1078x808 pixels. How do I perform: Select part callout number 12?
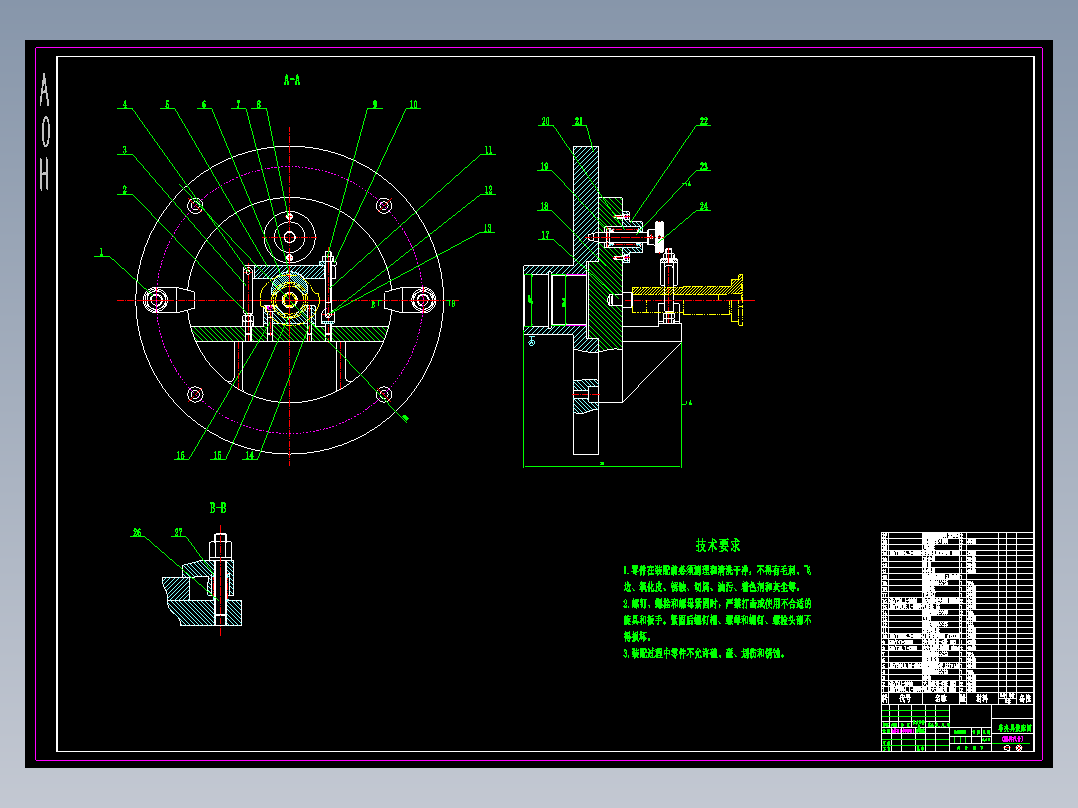coord(488,190)
